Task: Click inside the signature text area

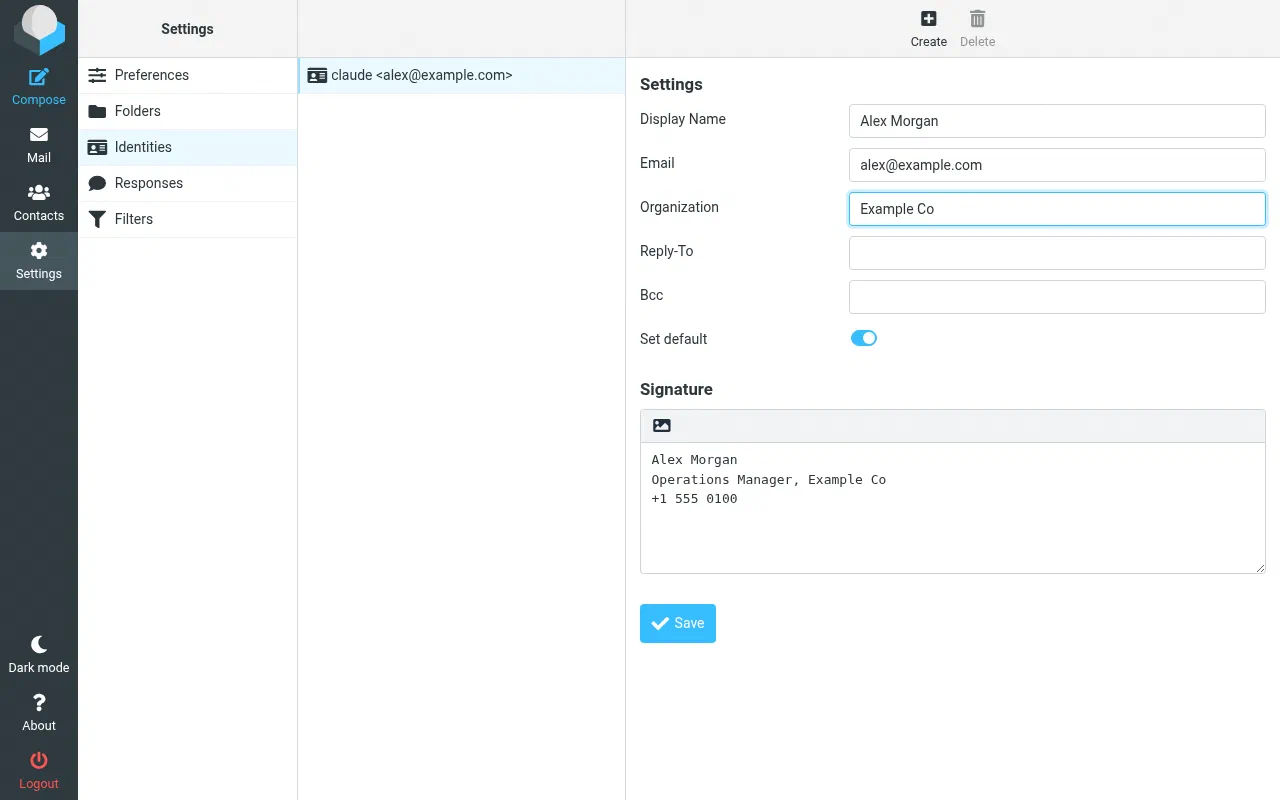Action: [x=953, y=508]
